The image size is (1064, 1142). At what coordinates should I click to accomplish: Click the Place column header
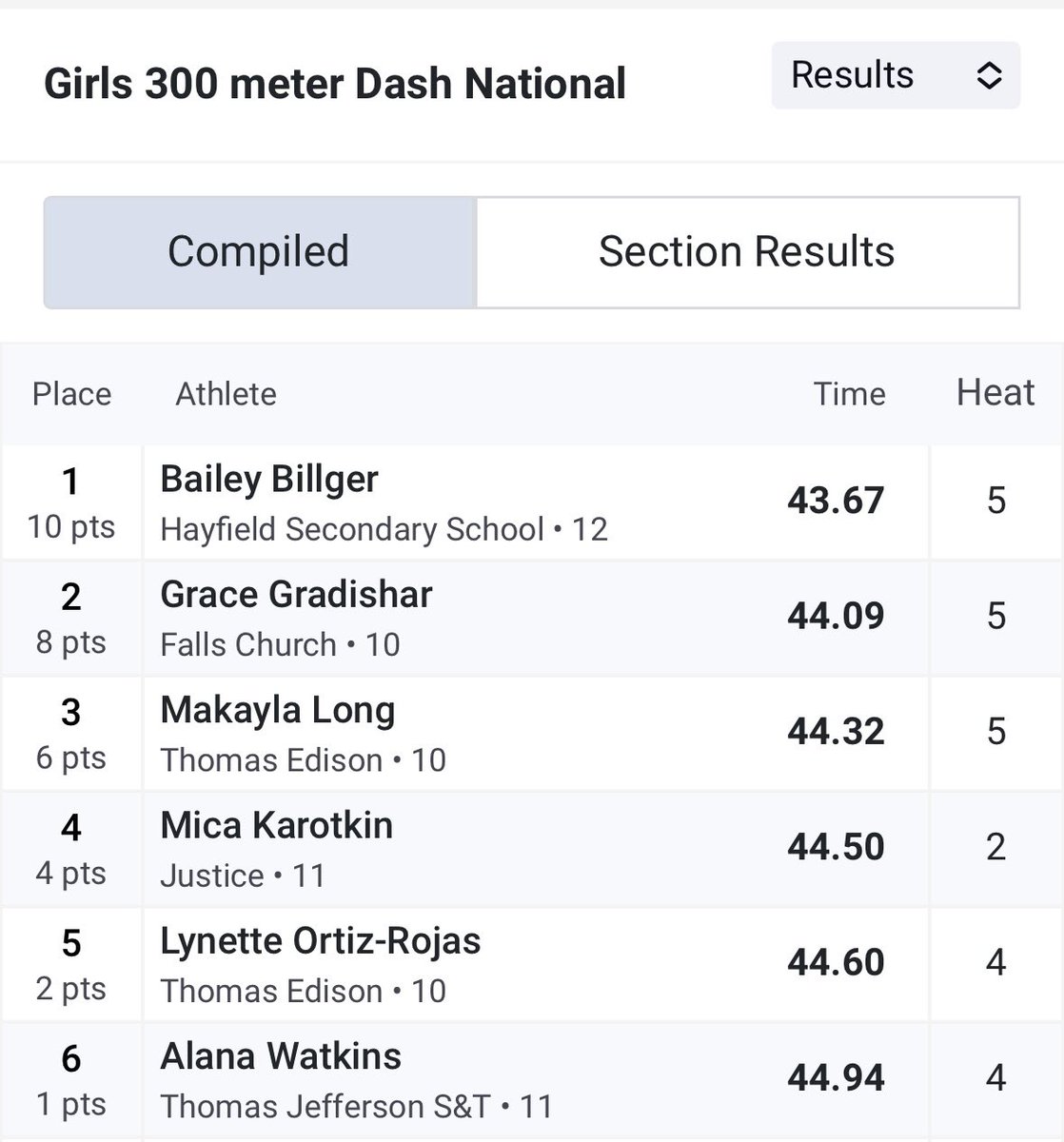pos(72,394)
